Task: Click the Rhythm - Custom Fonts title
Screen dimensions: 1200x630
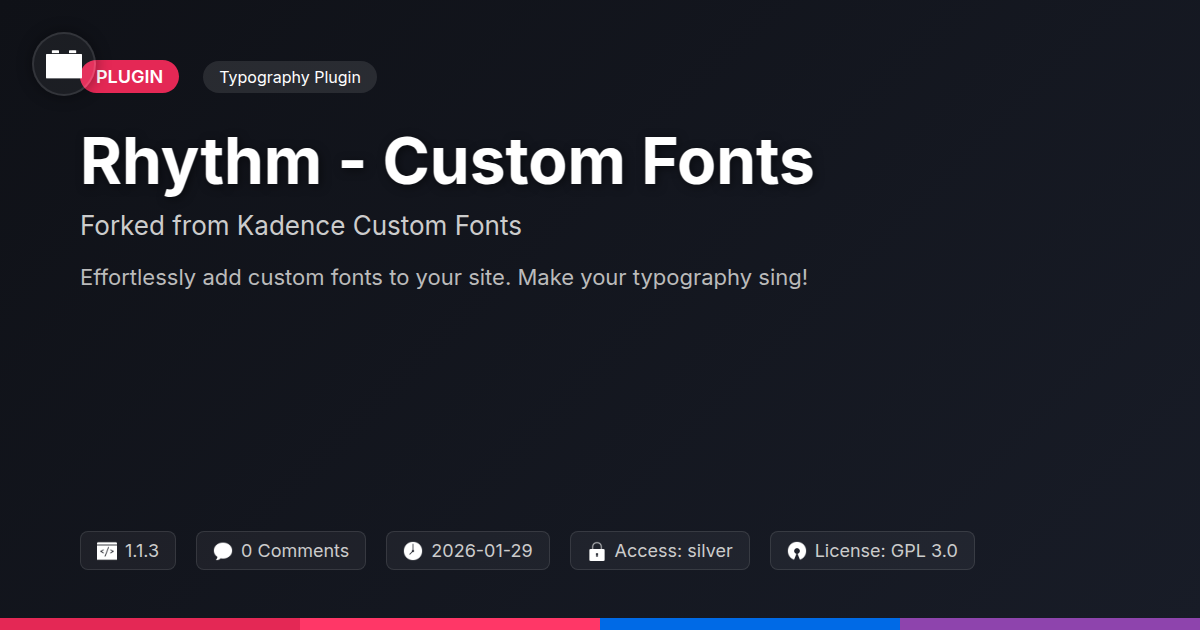Action: point(447,161)
